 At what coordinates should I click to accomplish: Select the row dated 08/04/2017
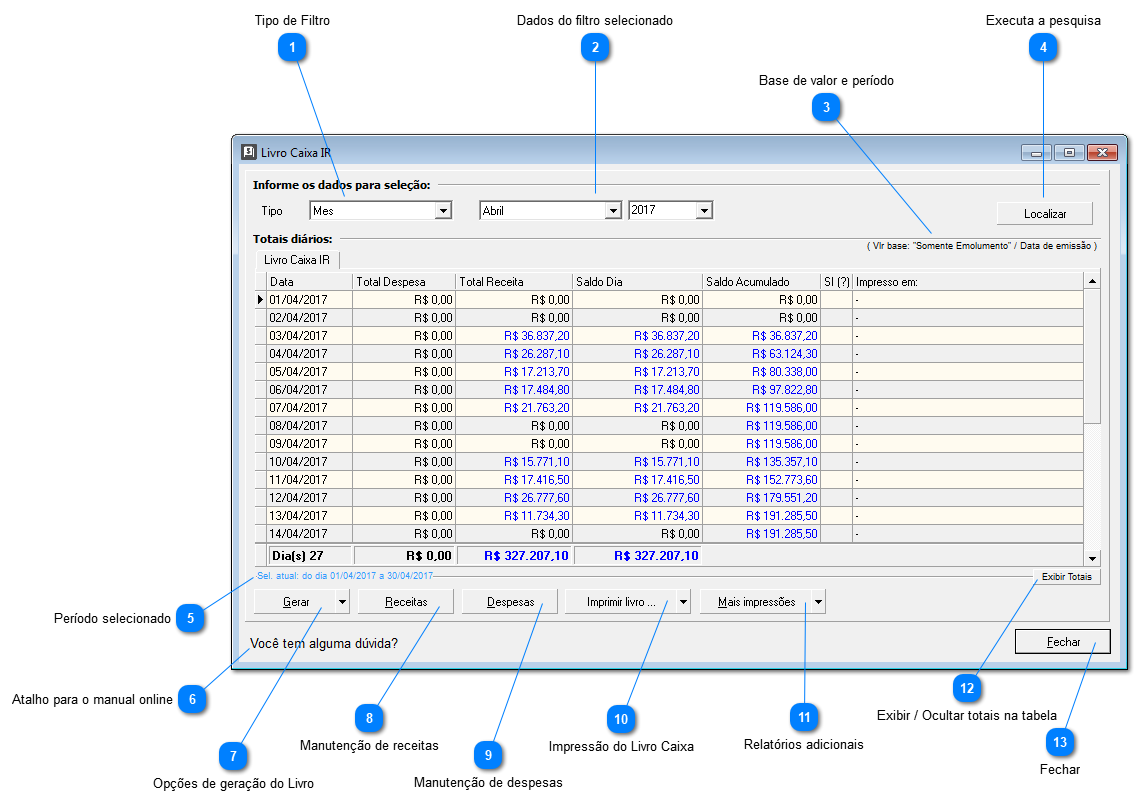pos(669,426)
